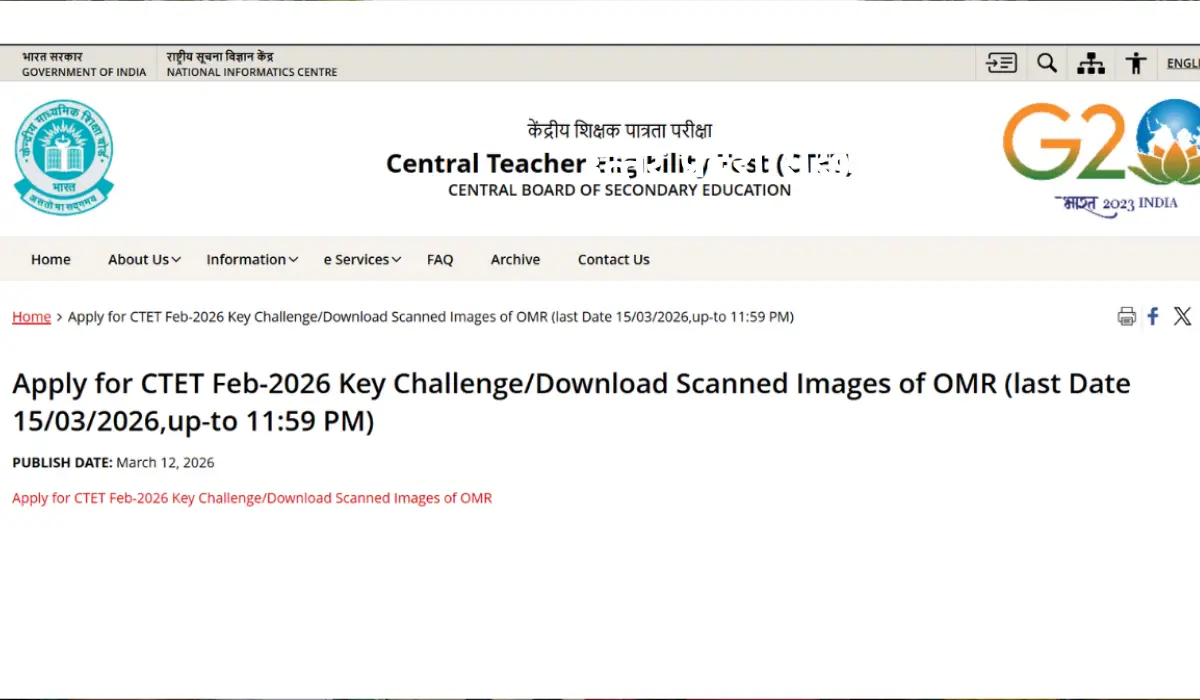
Task: Open the Contact Us page
Action: click(613, 259)
